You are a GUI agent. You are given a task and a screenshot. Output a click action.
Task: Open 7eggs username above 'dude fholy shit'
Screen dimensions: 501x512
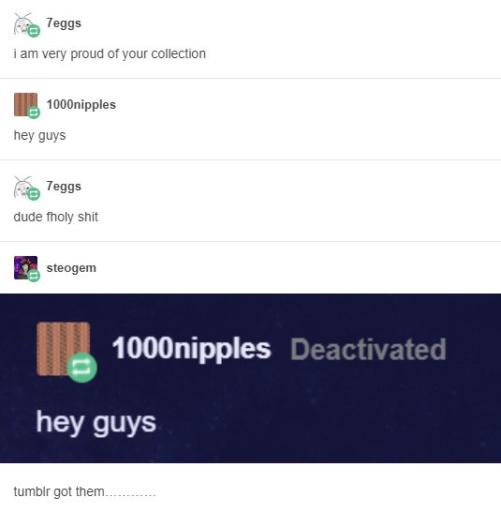click(64, 186)
